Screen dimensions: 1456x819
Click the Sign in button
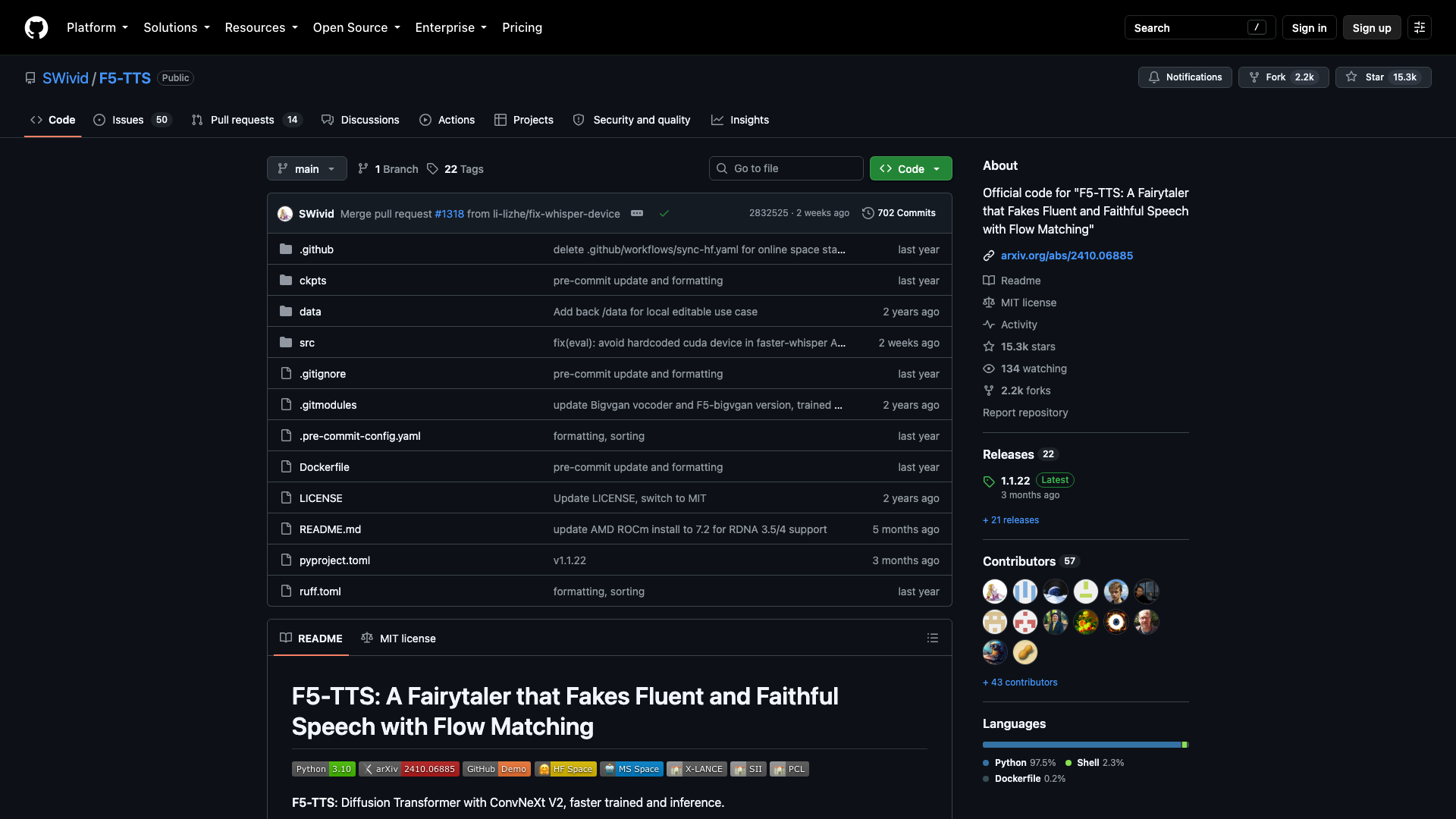click(1309, 27)
